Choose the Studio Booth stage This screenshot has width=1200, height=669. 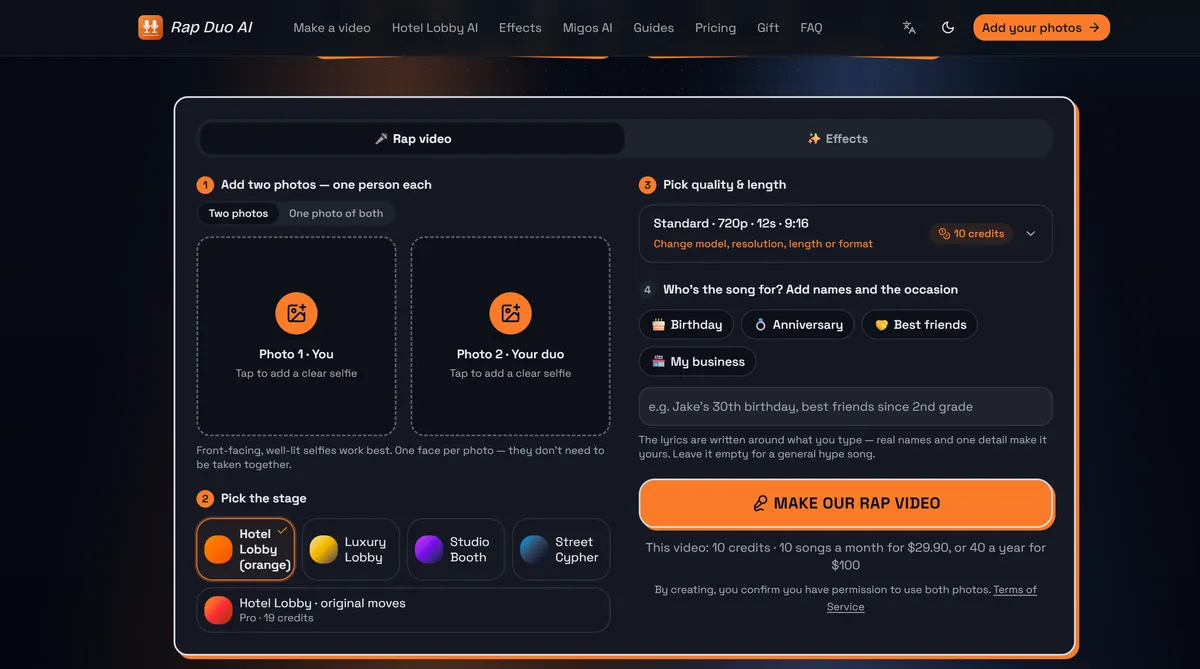(456, 549)
